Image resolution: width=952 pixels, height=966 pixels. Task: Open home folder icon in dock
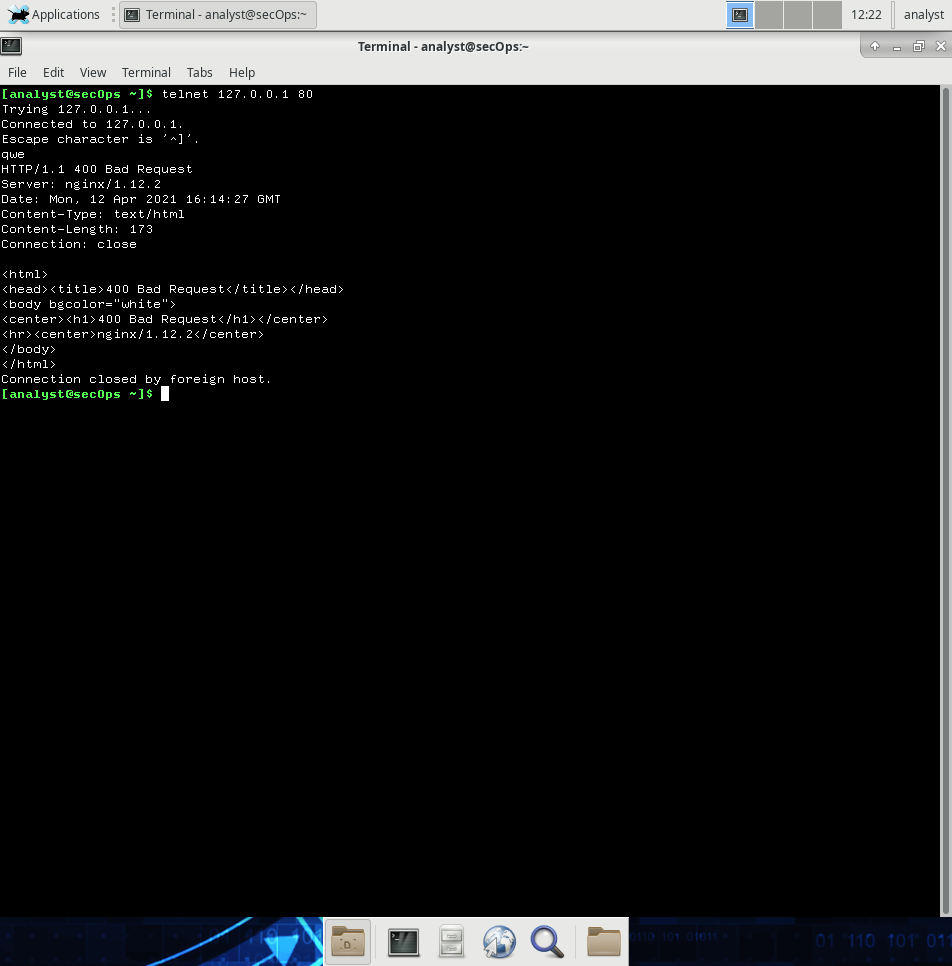coord(348,941)
